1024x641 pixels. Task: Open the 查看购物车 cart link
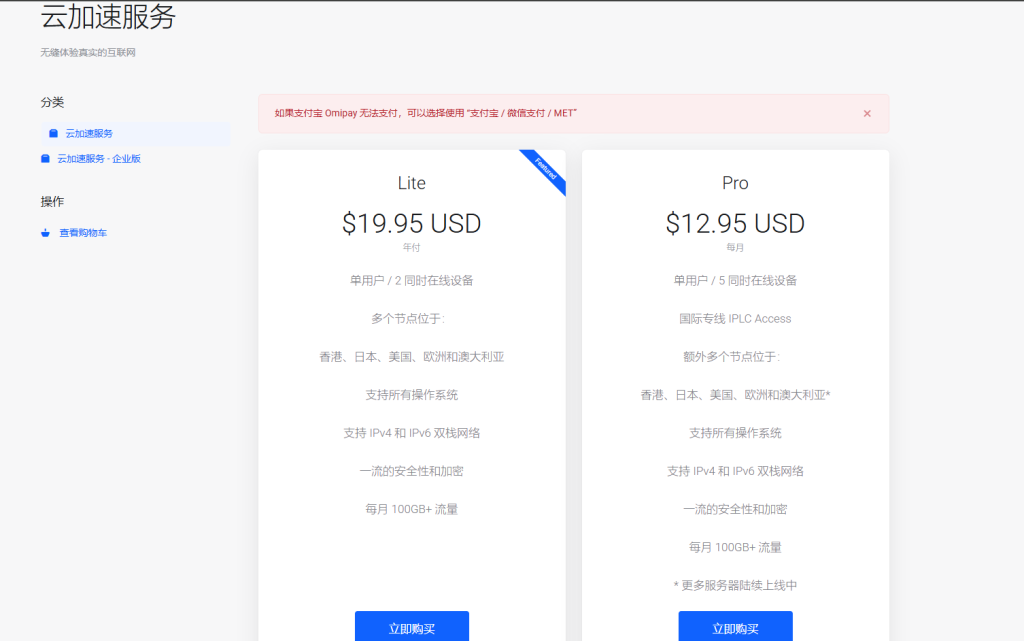(x=83, y=233)
